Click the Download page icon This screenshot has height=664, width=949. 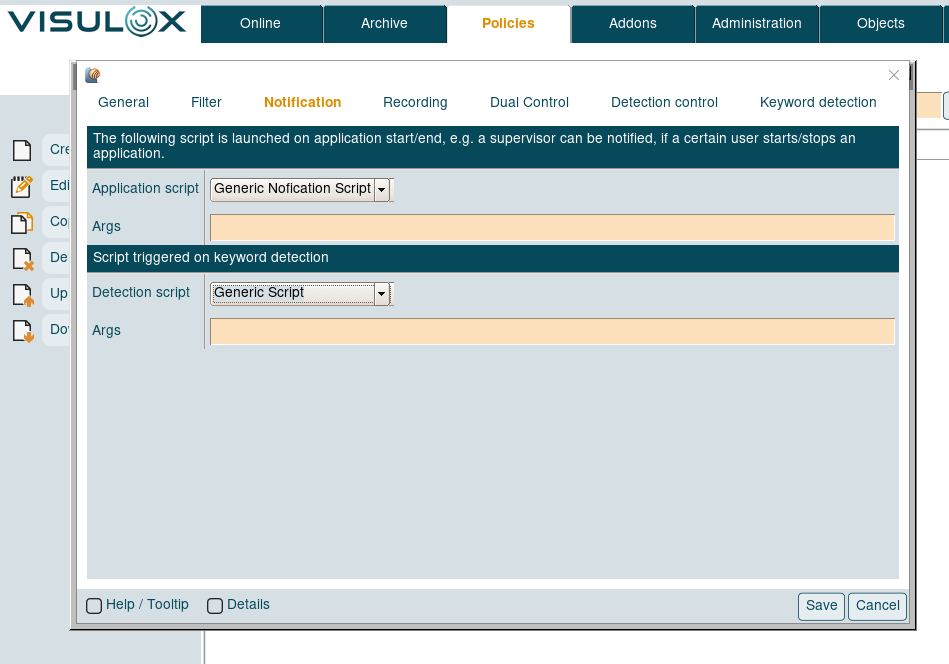point(21,331)
